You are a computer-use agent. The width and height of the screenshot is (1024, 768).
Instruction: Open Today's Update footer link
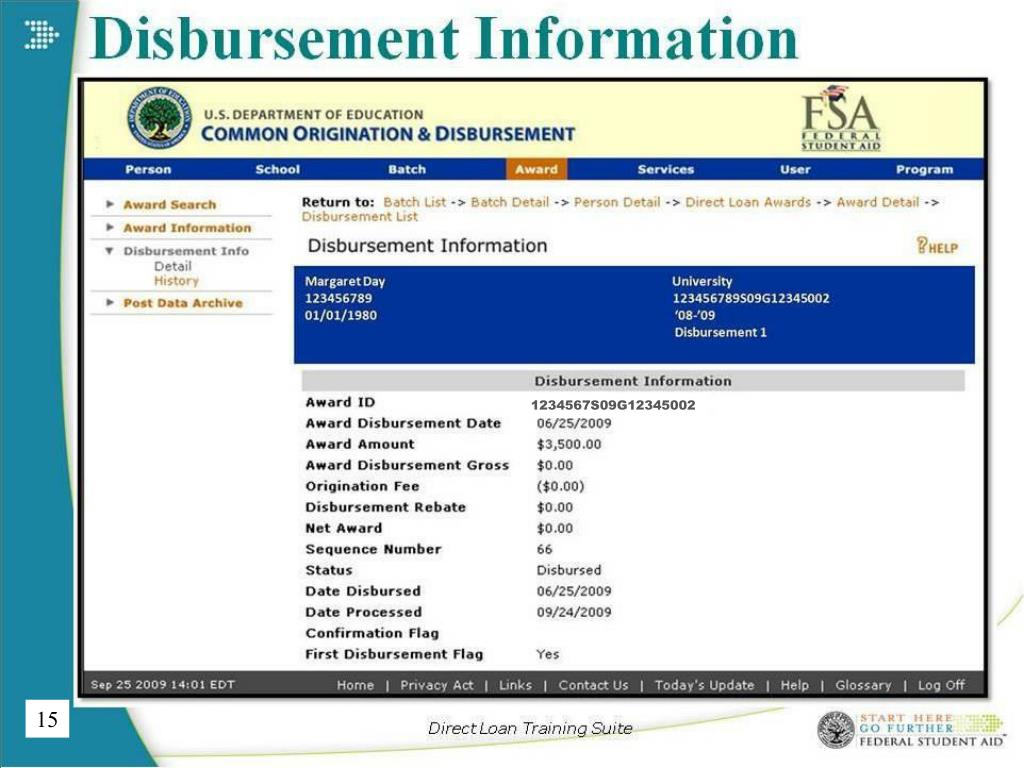tap(704, 685)
